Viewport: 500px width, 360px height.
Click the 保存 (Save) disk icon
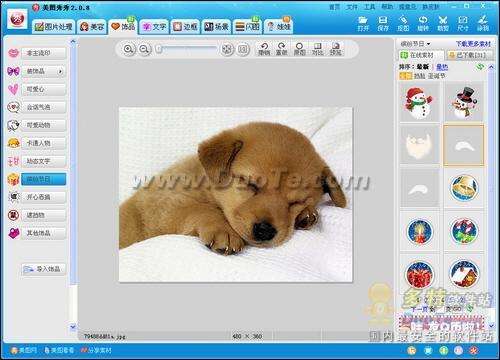click(383, 23)
